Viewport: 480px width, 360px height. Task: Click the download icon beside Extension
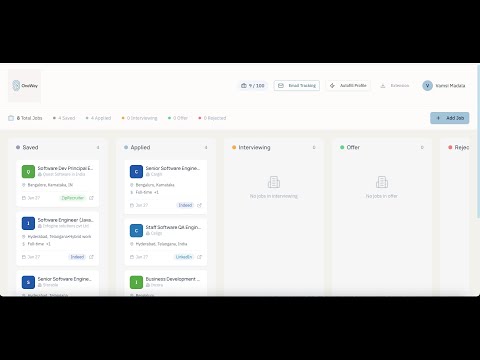click(383, 86)
